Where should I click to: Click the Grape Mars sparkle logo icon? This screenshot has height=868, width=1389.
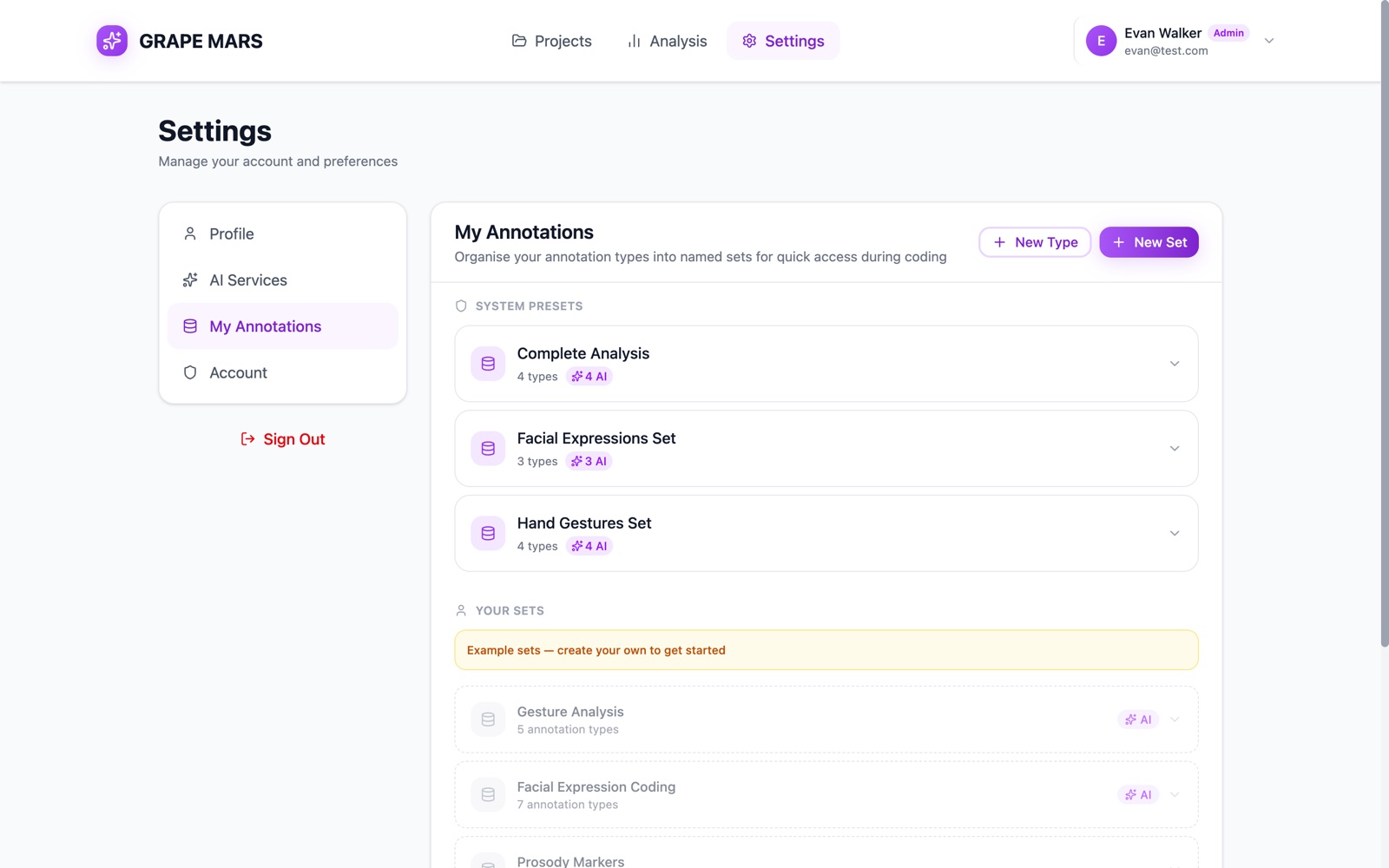click(112, 41)
